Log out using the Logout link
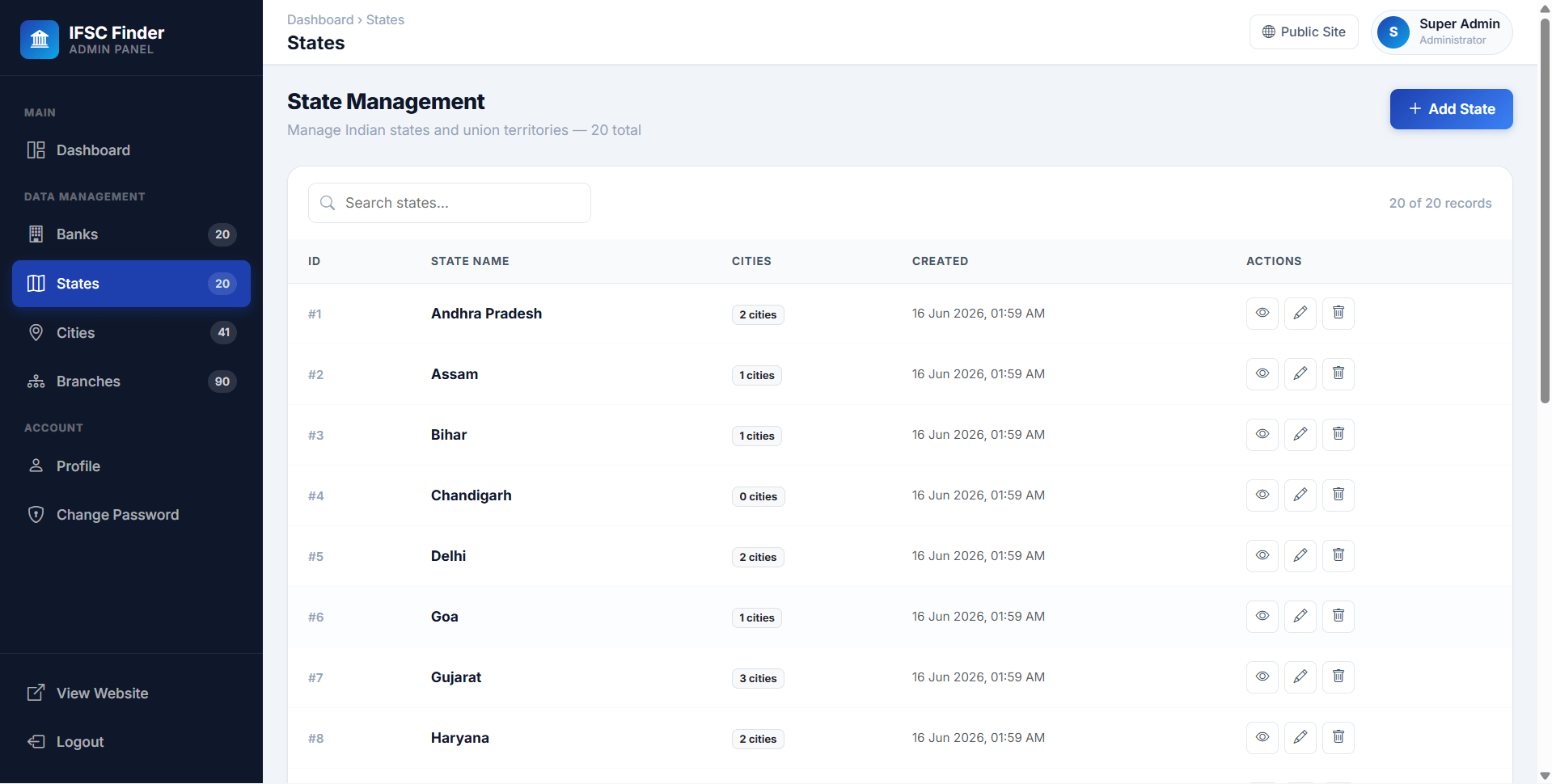 pyautogui.click(x=131, y=742)
